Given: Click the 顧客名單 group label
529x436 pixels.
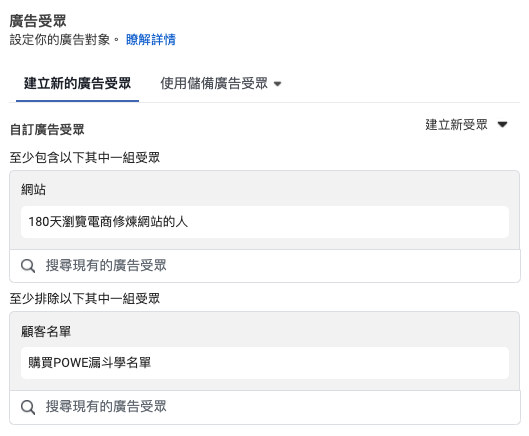Looking at the screenshot, I should click(46, 331).
